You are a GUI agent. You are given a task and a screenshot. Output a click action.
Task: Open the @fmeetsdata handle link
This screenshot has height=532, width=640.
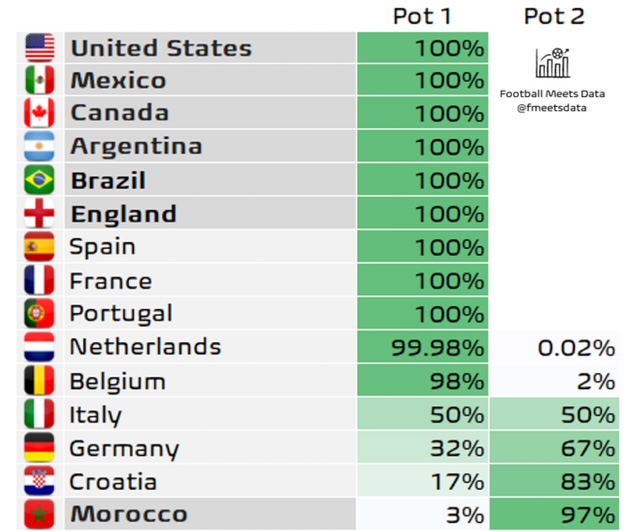553,108
